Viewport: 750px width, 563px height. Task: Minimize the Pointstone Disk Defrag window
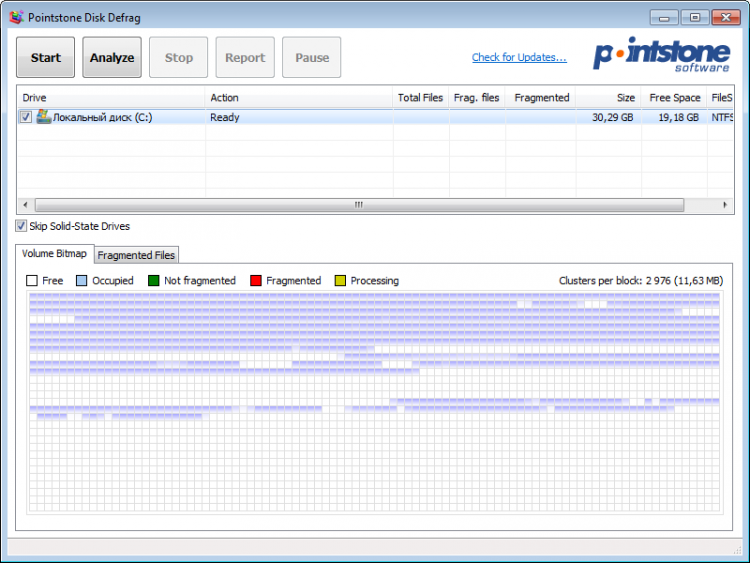click(x=664, y=18)
